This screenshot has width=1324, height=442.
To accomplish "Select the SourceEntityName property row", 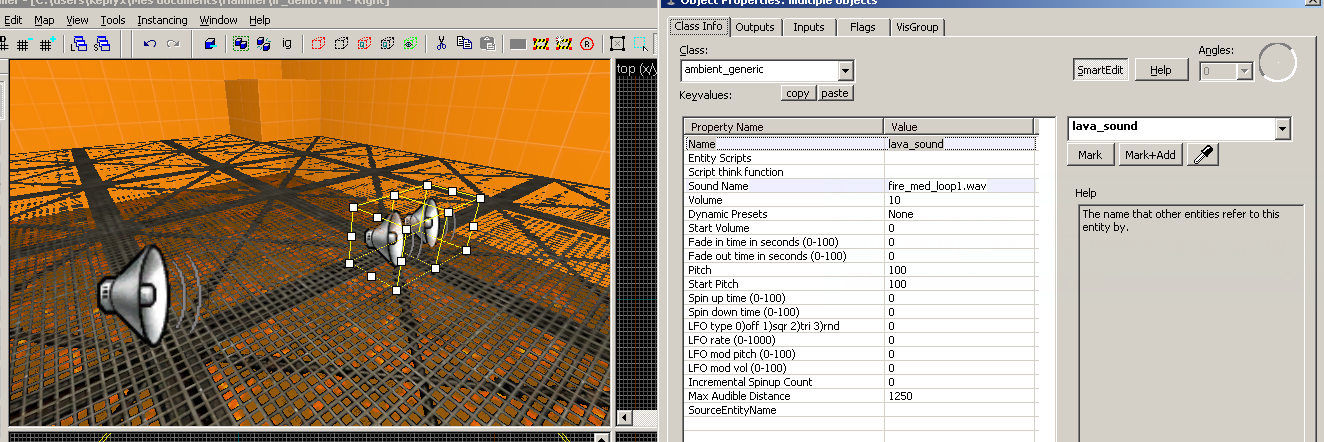I will point(860,410).
